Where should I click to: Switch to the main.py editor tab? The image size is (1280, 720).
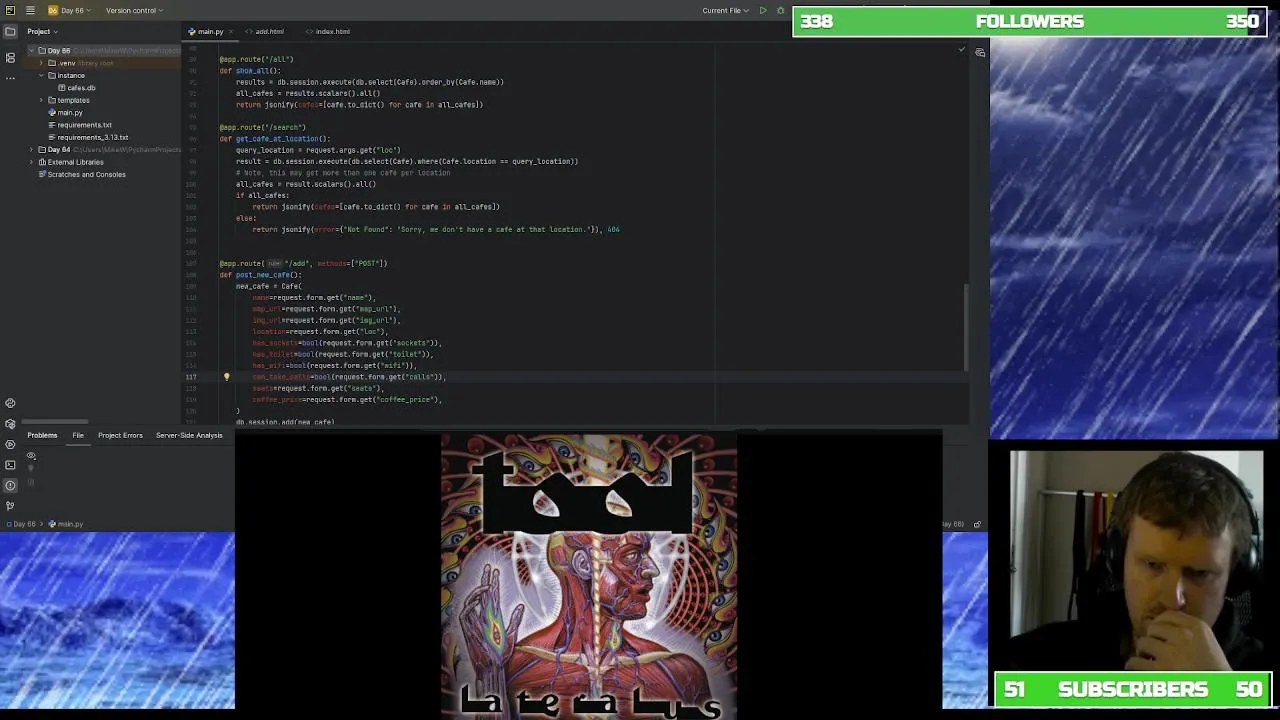pyautogui.click(x=210, y=31)
